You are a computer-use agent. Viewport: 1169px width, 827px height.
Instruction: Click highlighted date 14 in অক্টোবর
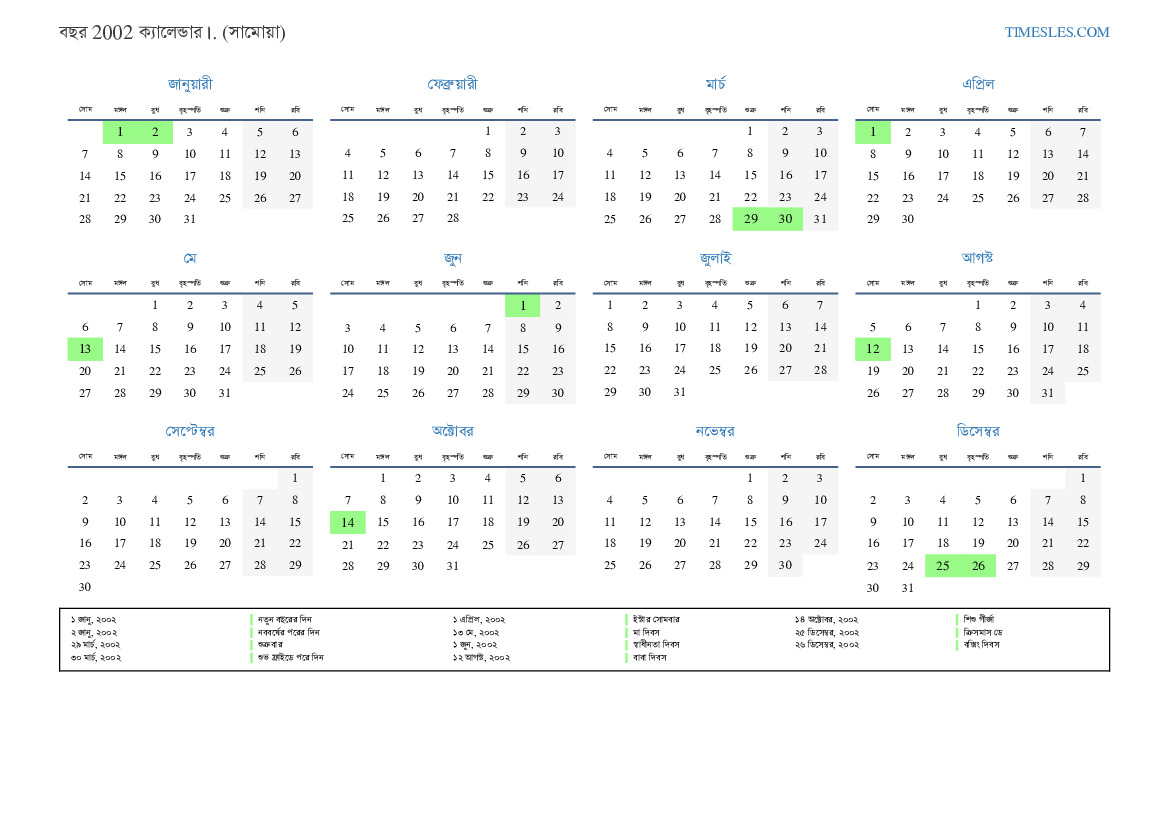[347, 523]
